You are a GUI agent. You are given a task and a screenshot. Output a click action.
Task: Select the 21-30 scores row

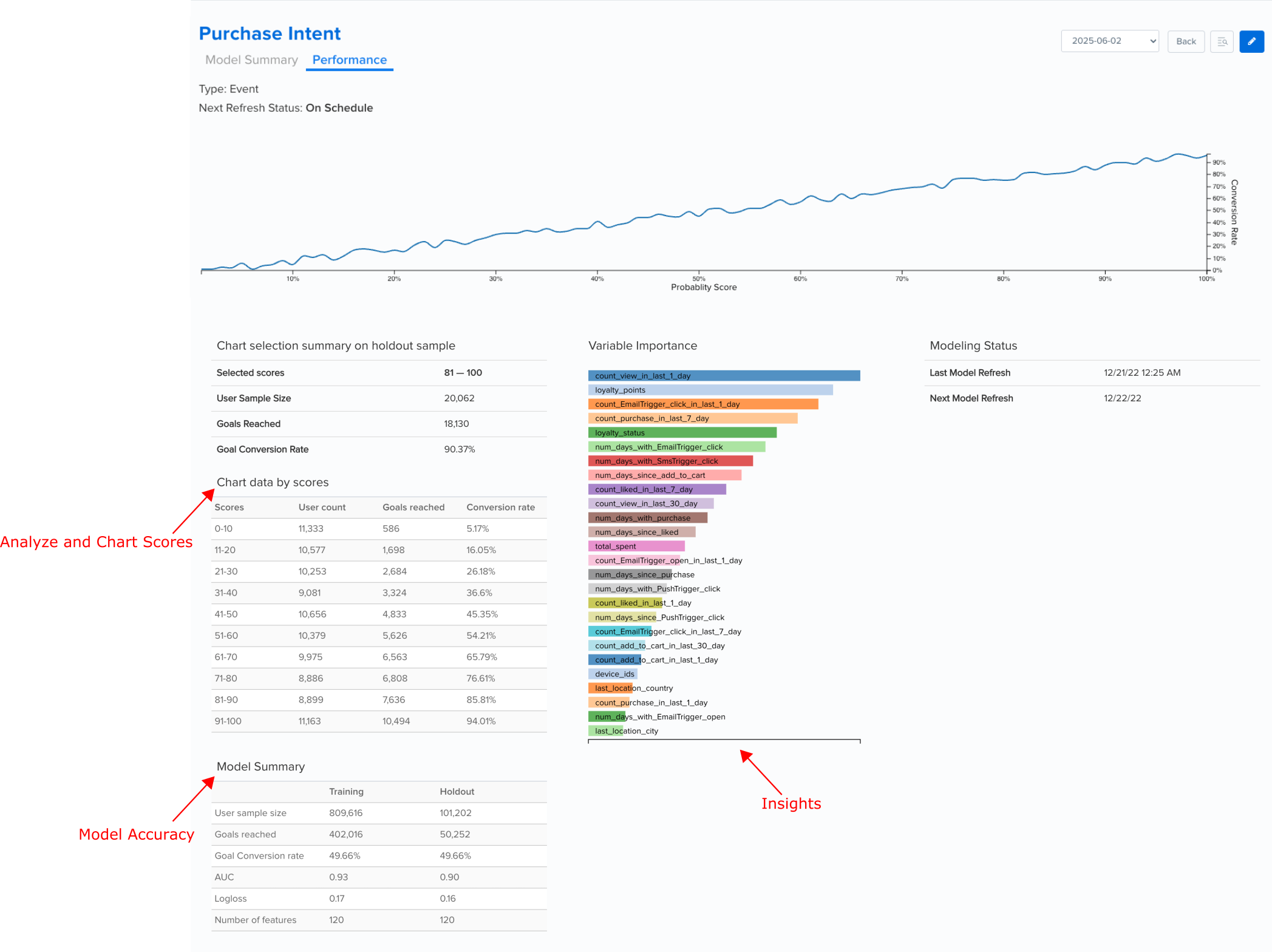379,571
